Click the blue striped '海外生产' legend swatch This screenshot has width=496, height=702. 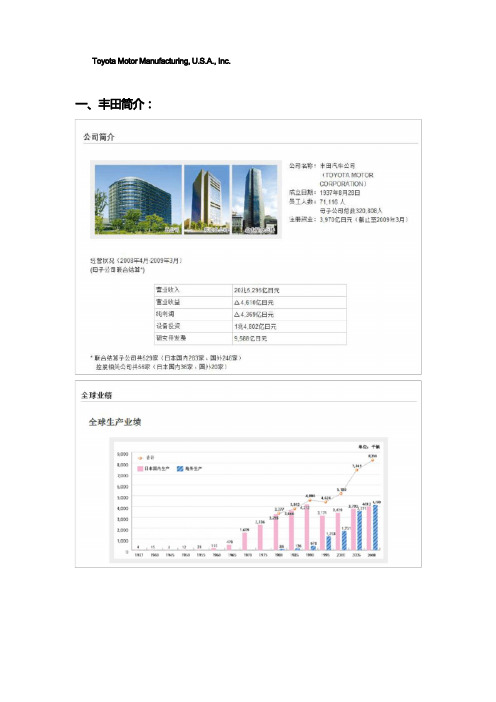point(180,469)
